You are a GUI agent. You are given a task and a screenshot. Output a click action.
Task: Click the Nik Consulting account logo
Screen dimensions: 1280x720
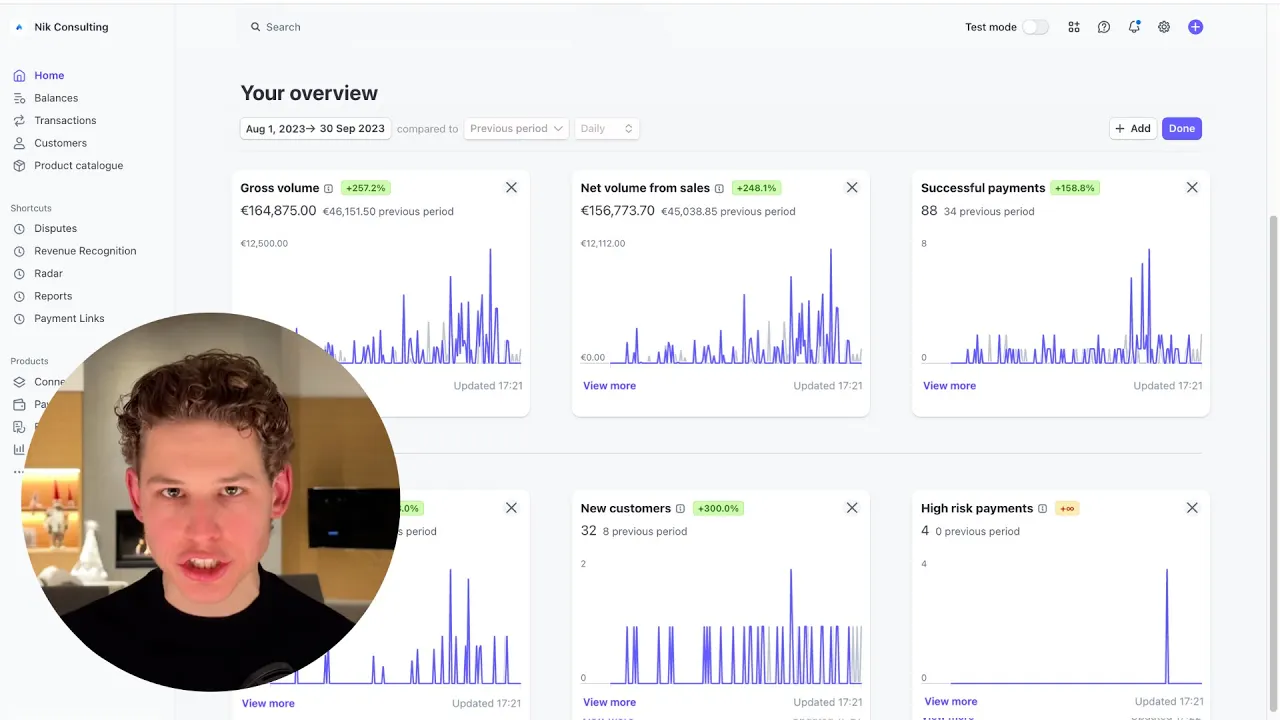[x=19, y=27]
